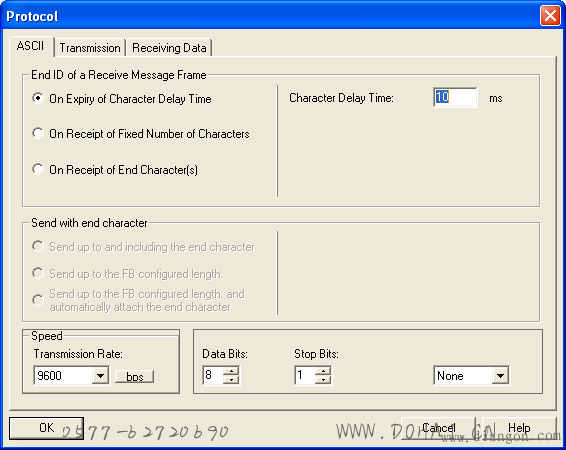566x450 pixels.
Task: Decrease Stop Bits with down arrow
Action: [323, 379]
